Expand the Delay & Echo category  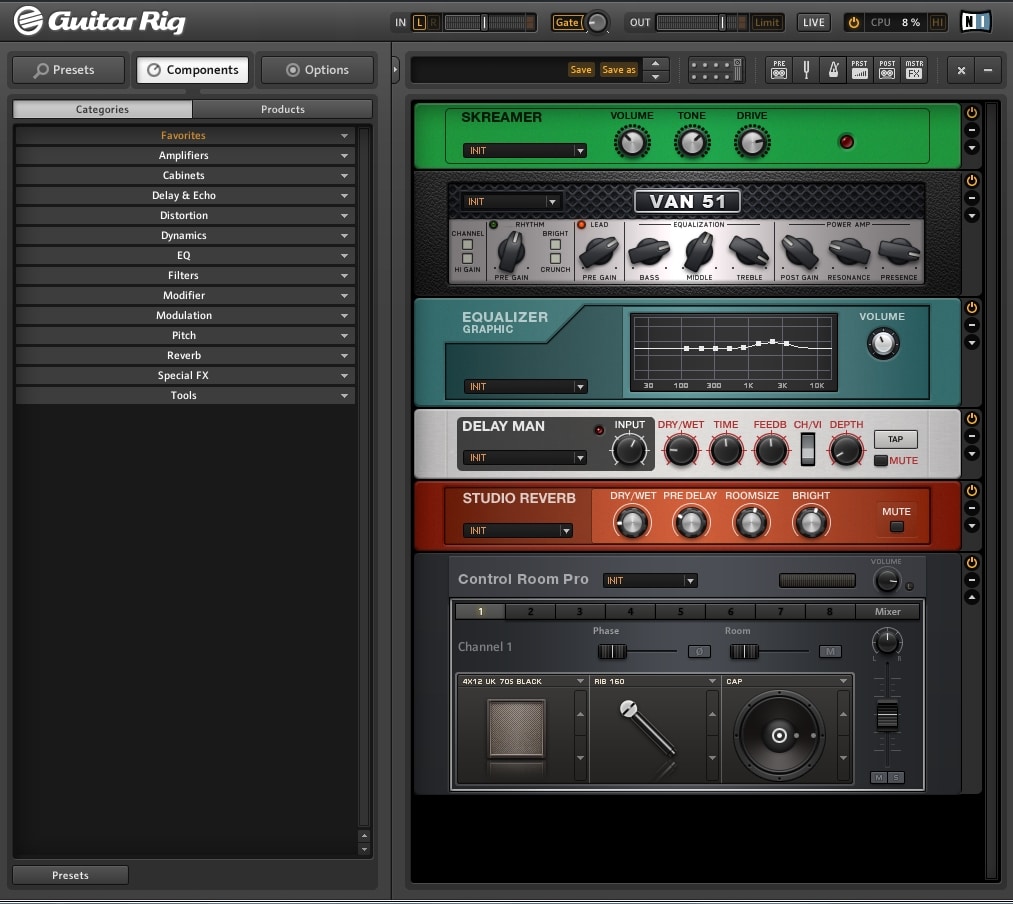pos(184,195)
